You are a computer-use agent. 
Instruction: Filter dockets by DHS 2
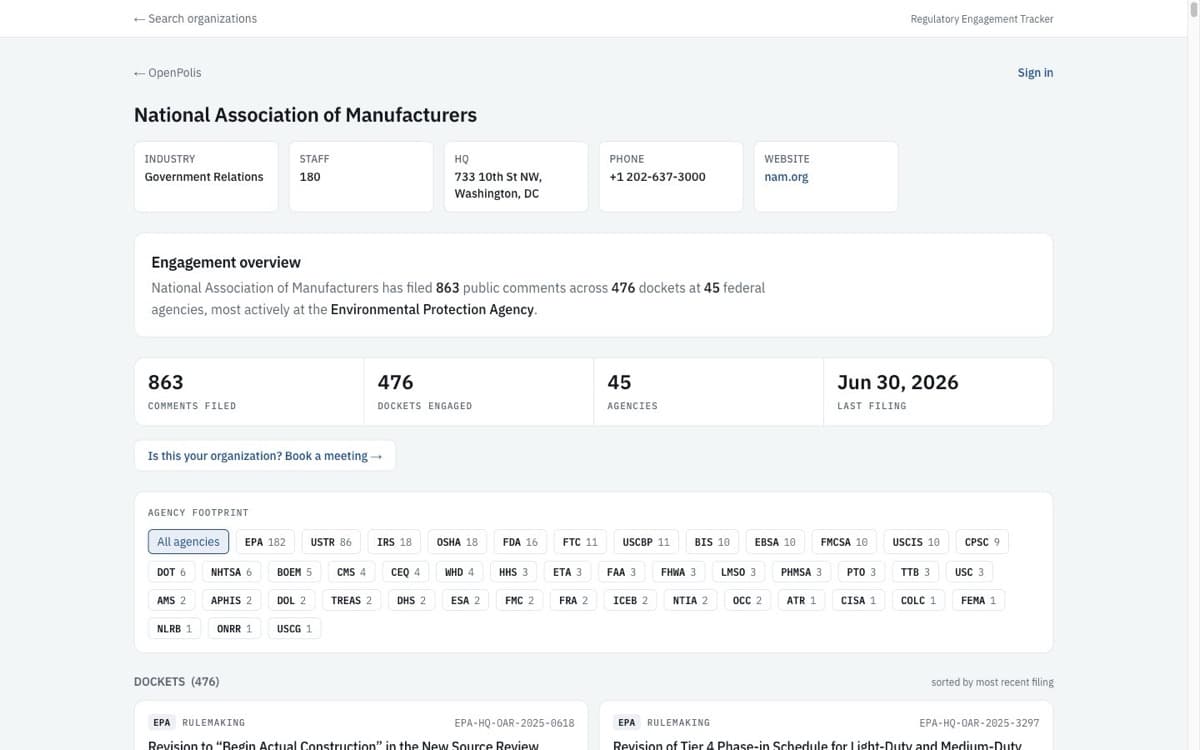click(x=411, y=600)
